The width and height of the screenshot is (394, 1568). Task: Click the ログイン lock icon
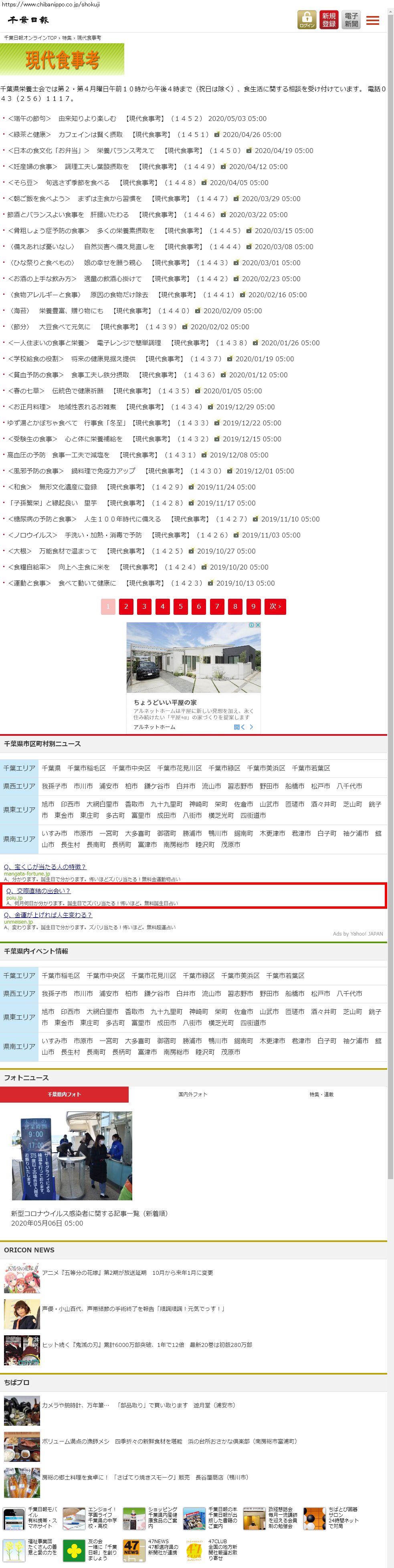(306, 20)
